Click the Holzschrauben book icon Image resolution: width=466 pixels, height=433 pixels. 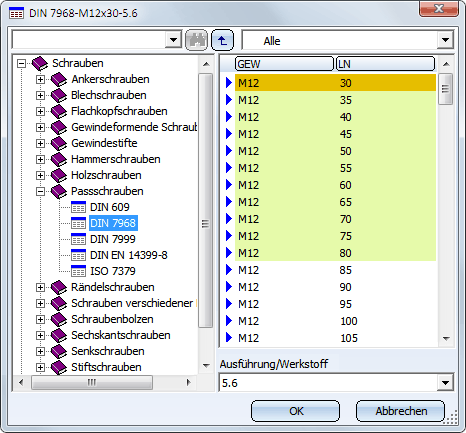(59, 175)
